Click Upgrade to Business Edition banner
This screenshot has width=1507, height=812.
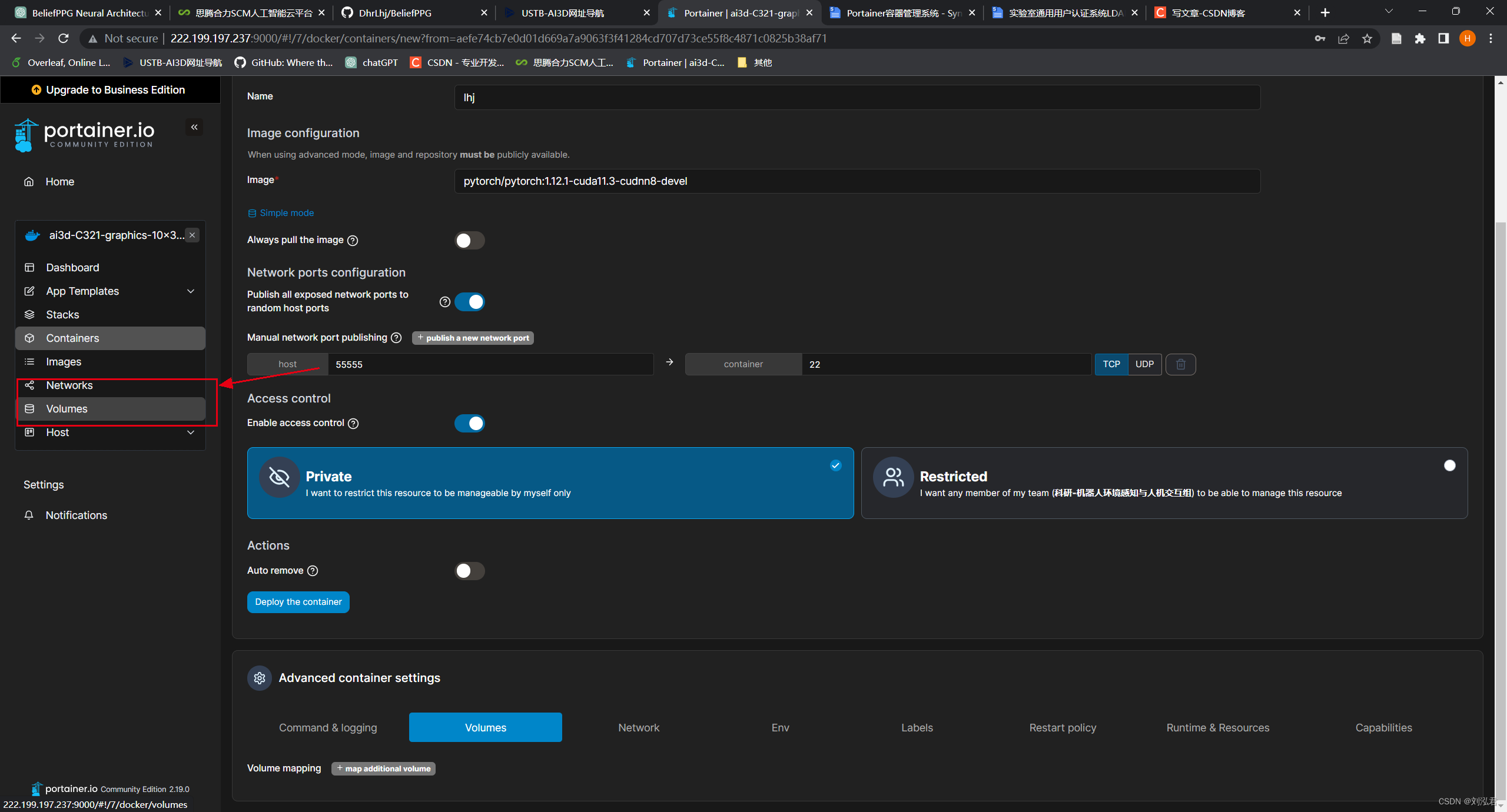[110, 89]
